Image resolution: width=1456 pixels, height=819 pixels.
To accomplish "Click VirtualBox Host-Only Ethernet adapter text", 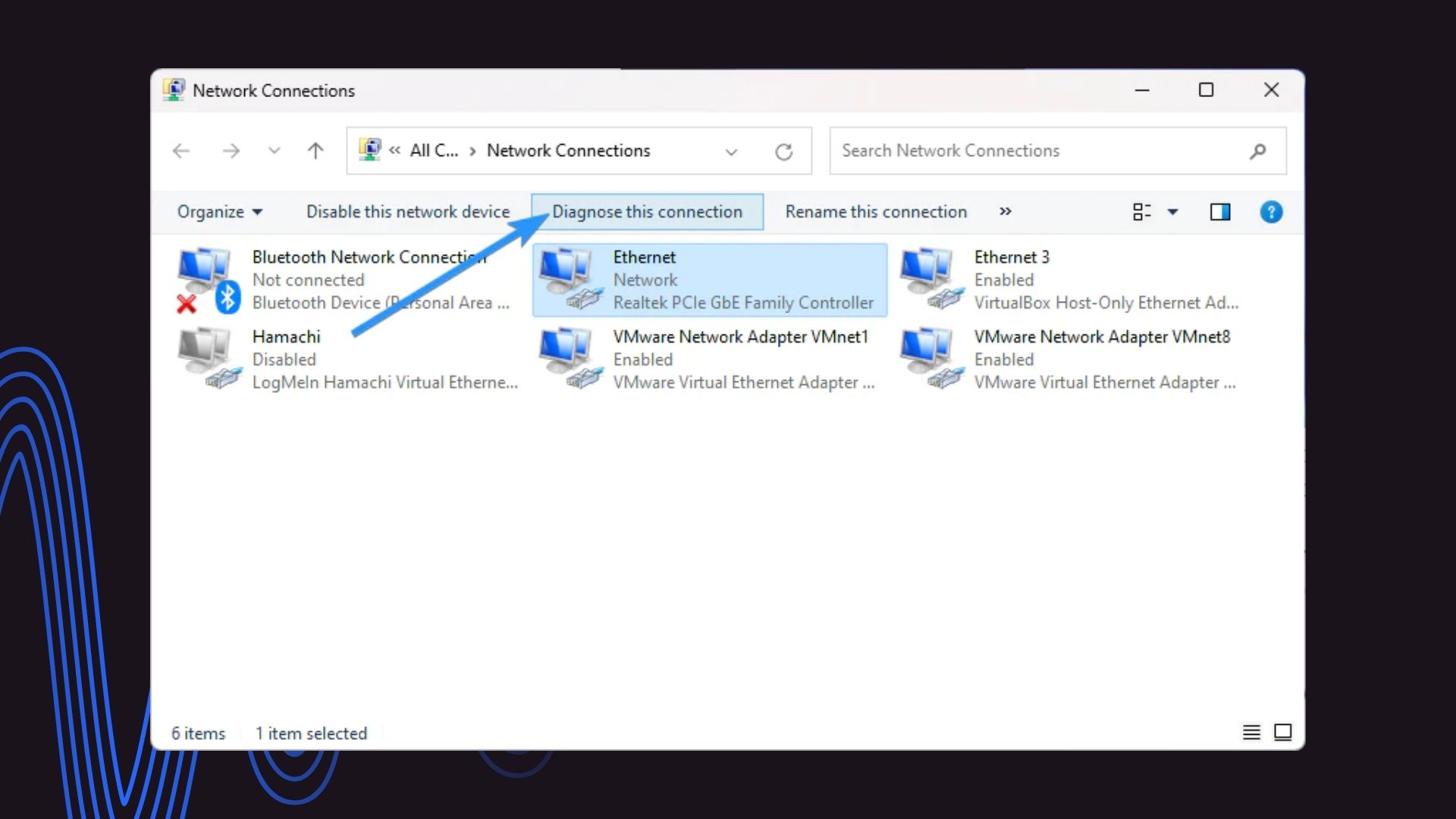I will (1106, 303).
